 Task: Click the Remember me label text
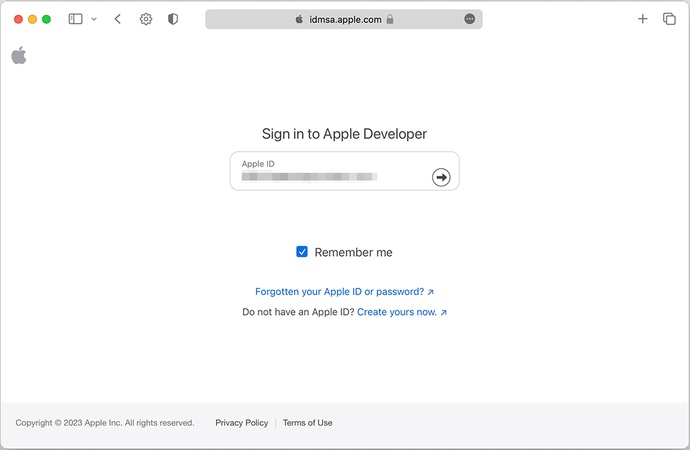353,252
